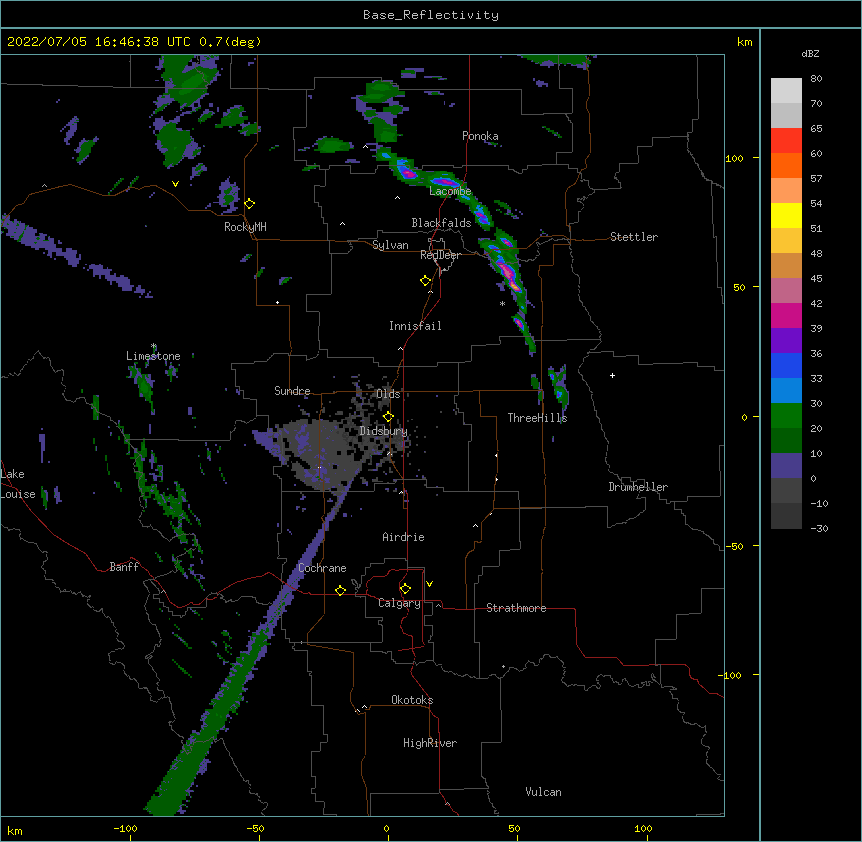
Task: Click the 57 dBZ orange legend swatch
Action: [x=786, y=166]
